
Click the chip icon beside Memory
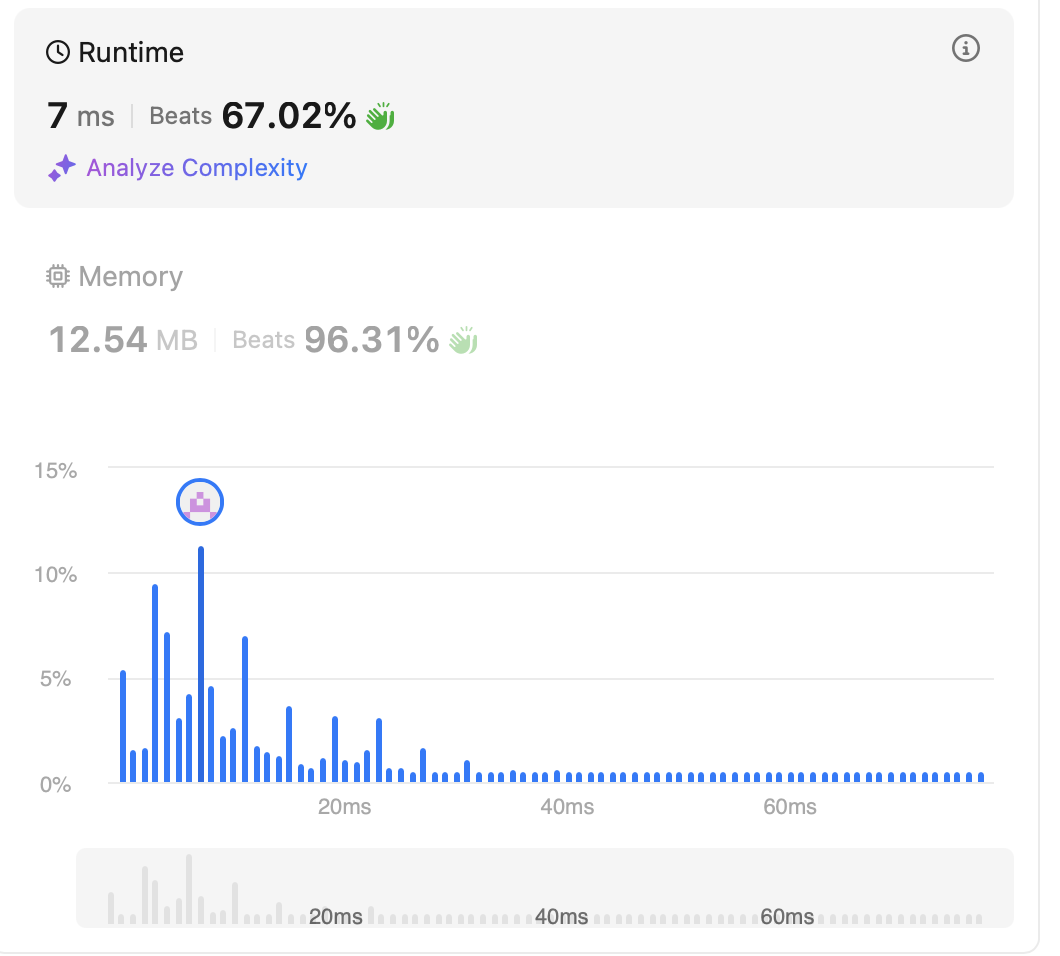click(58, 277)
